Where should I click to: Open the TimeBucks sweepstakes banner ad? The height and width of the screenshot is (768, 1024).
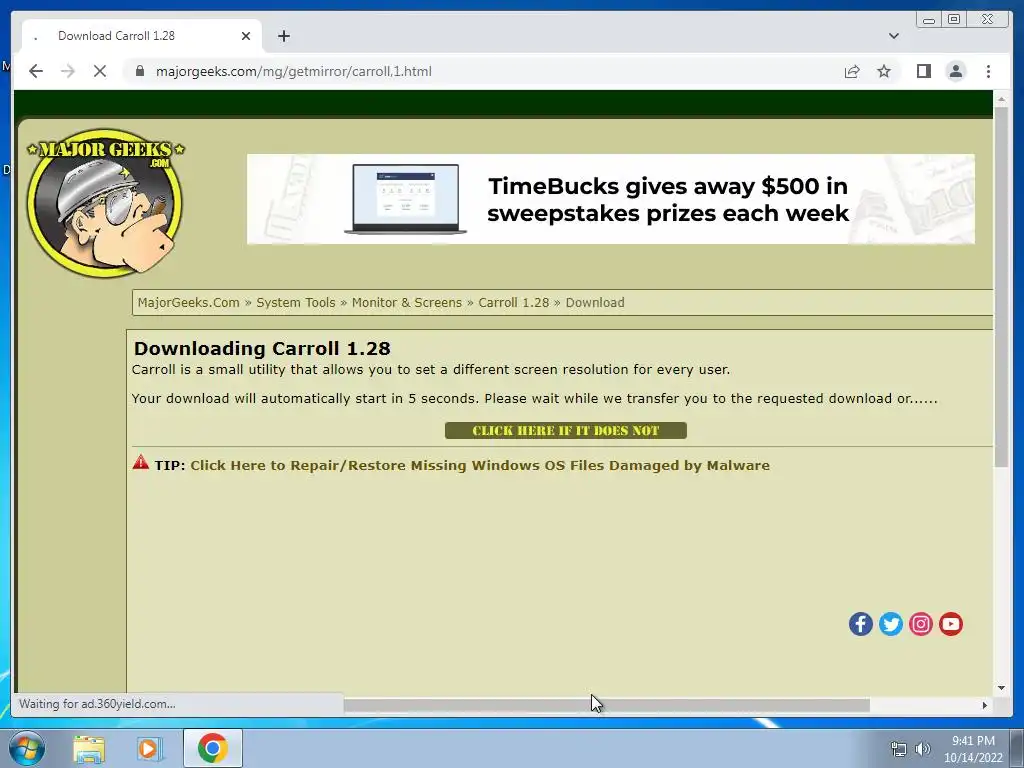[611, 199]
